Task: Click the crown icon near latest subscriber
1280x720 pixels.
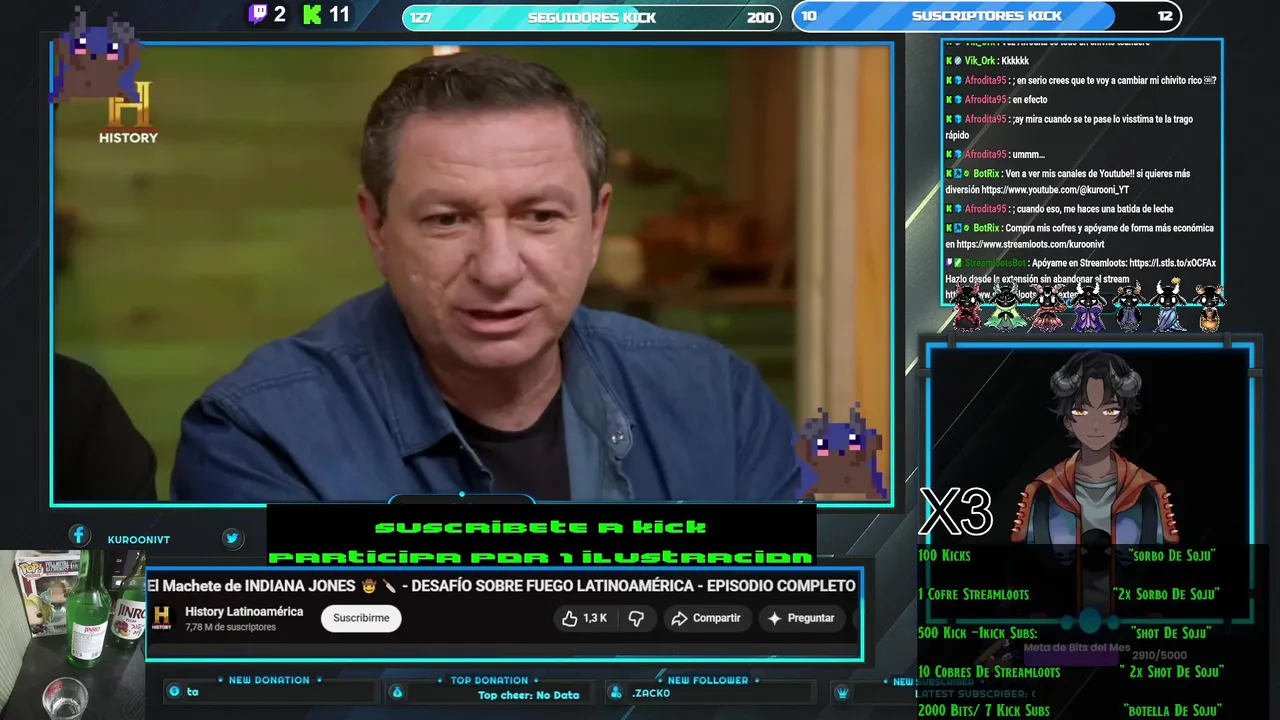Action: point(843,692)
